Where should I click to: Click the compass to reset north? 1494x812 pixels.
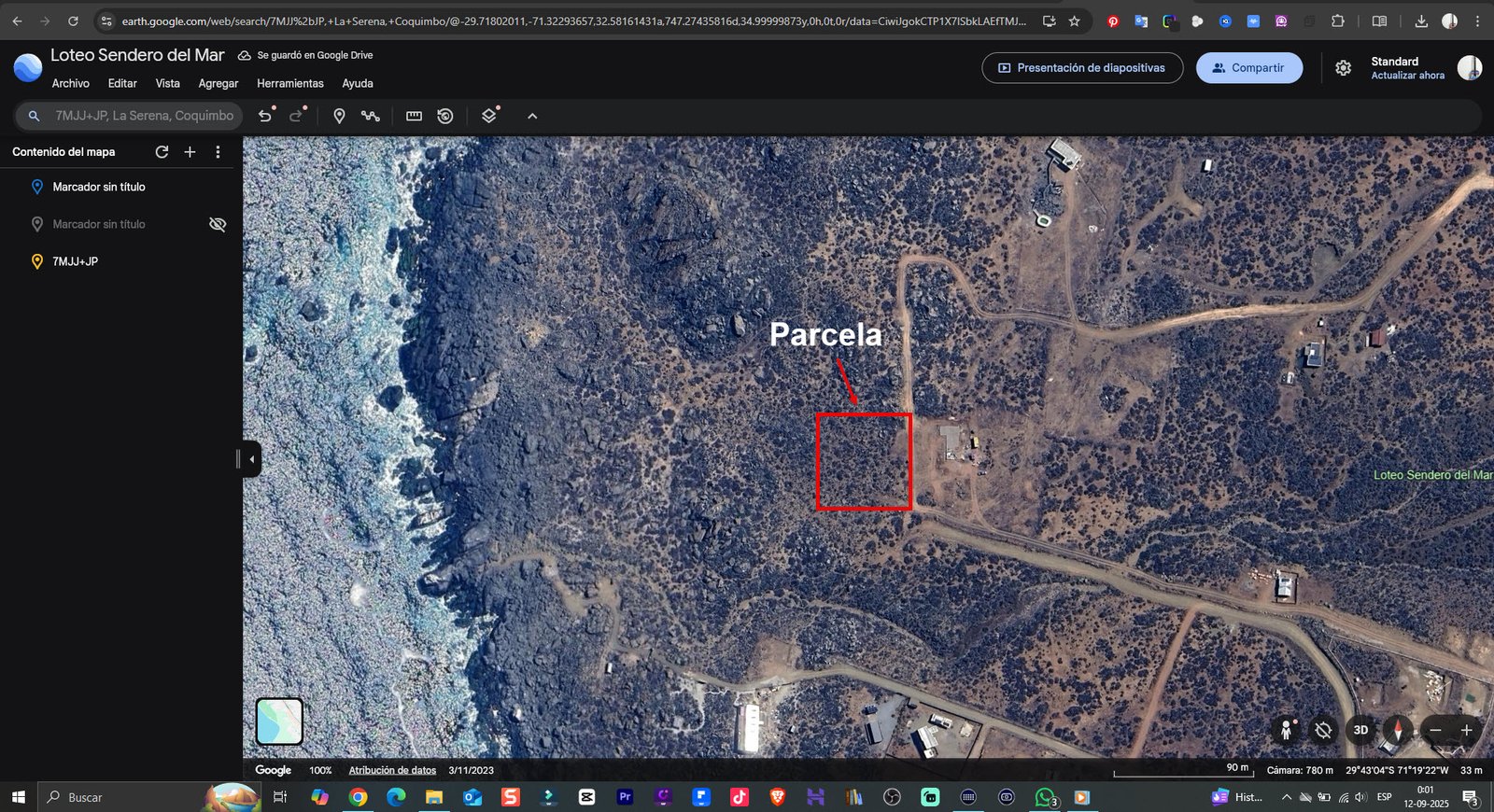pos(1398,730)
